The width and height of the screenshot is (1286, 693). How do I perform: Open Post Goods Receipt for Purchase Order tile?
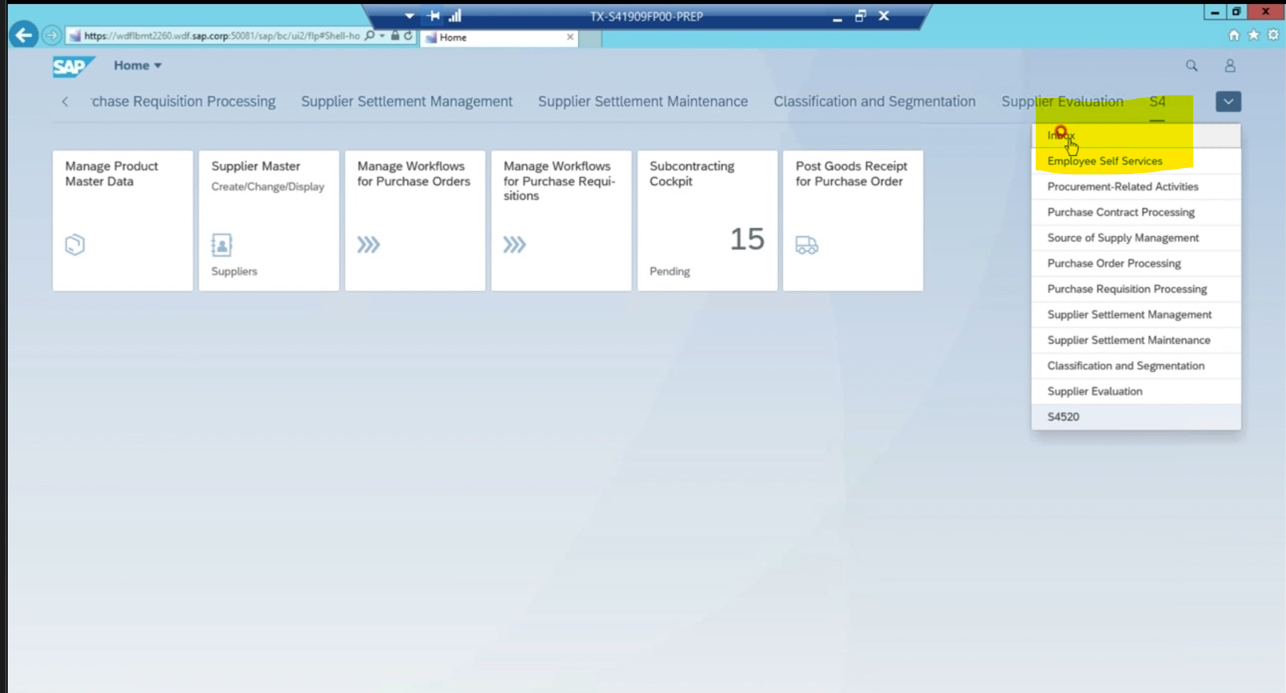tap(853, 221)
